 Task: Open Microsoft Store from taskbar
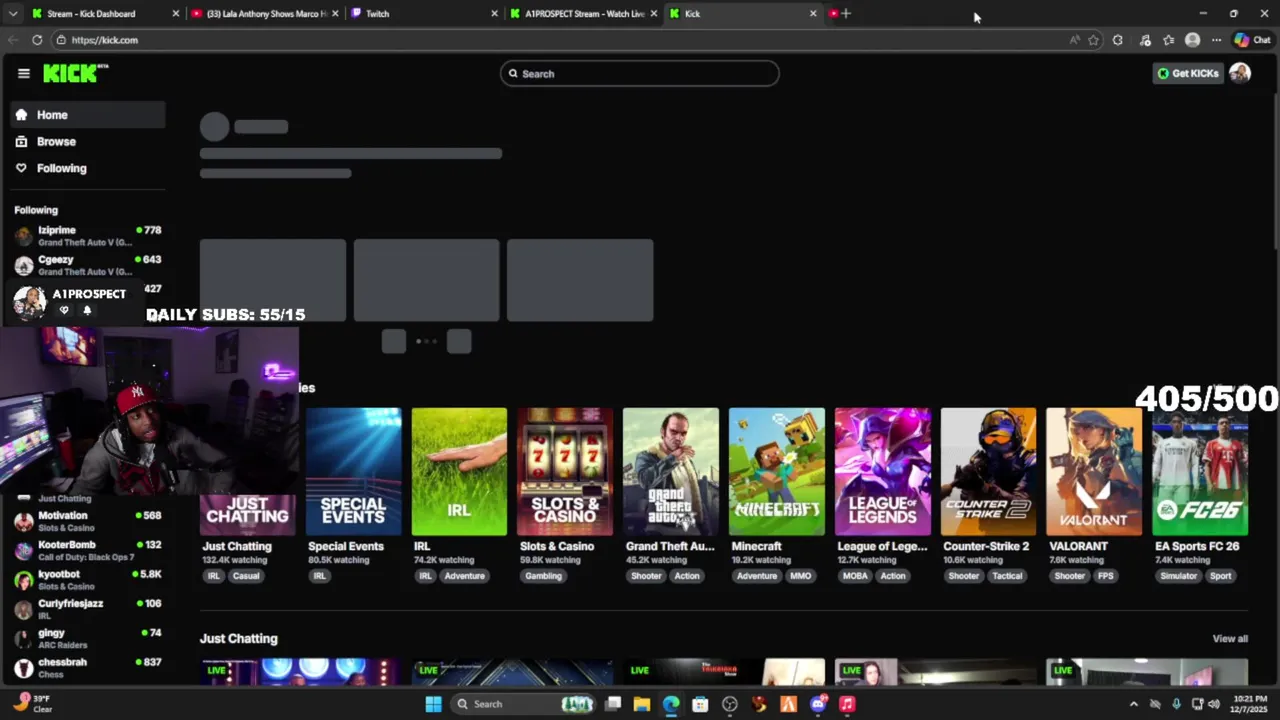tap(700, 704)
